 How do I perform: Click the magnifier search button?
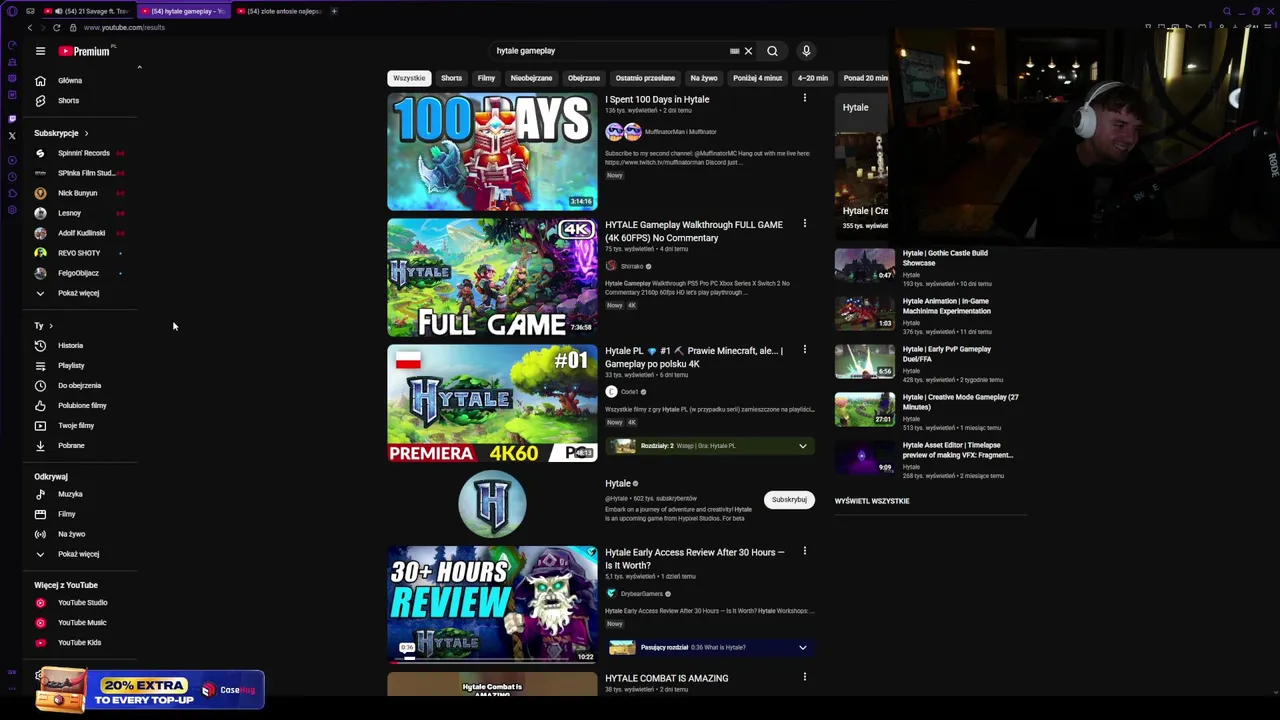772,51
